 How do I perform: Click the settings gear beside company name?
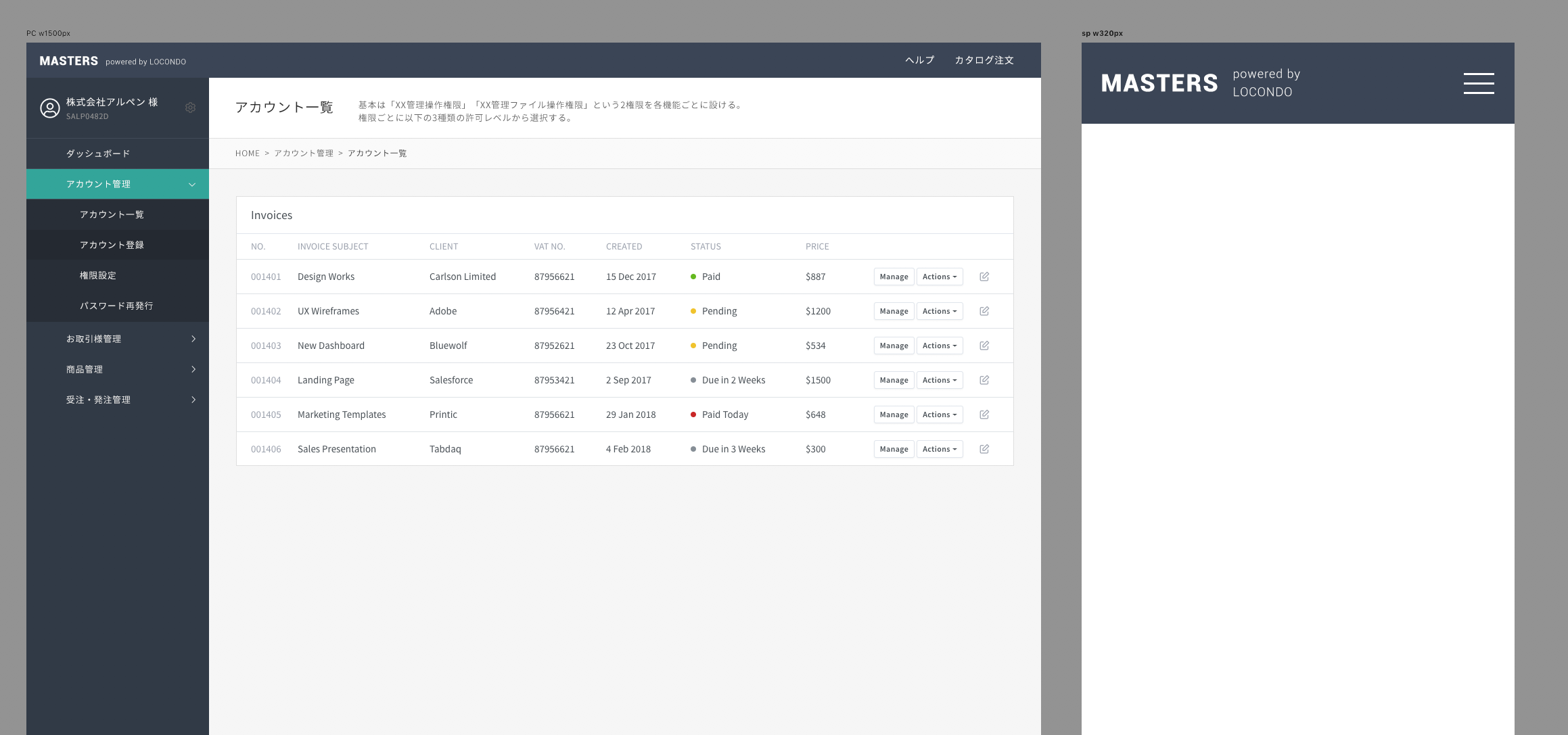coord(190,108)
